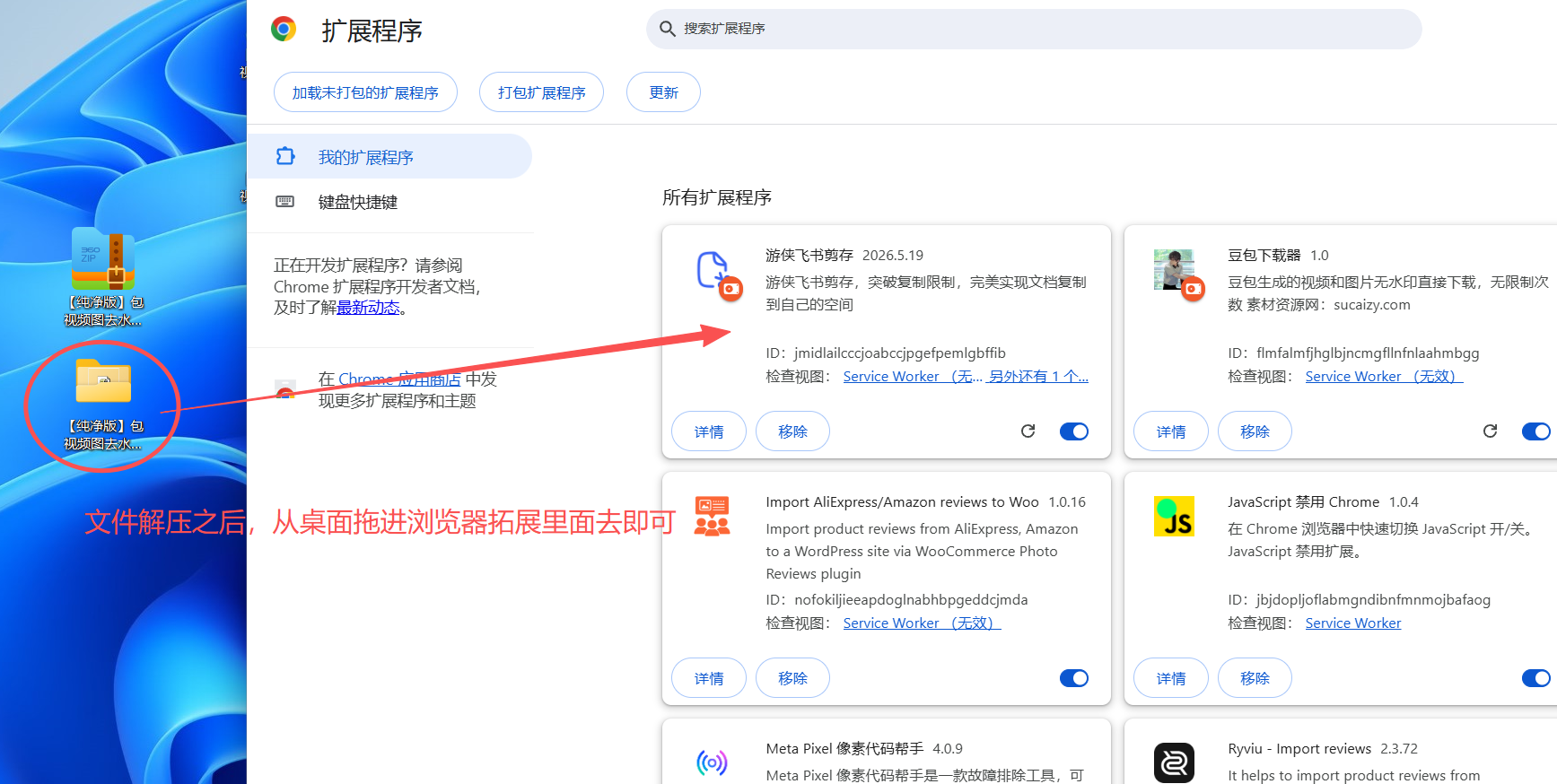
Task: Select 我的扩展程序 sidebar item
Action: pyautogui.click(x=389, y=157)
